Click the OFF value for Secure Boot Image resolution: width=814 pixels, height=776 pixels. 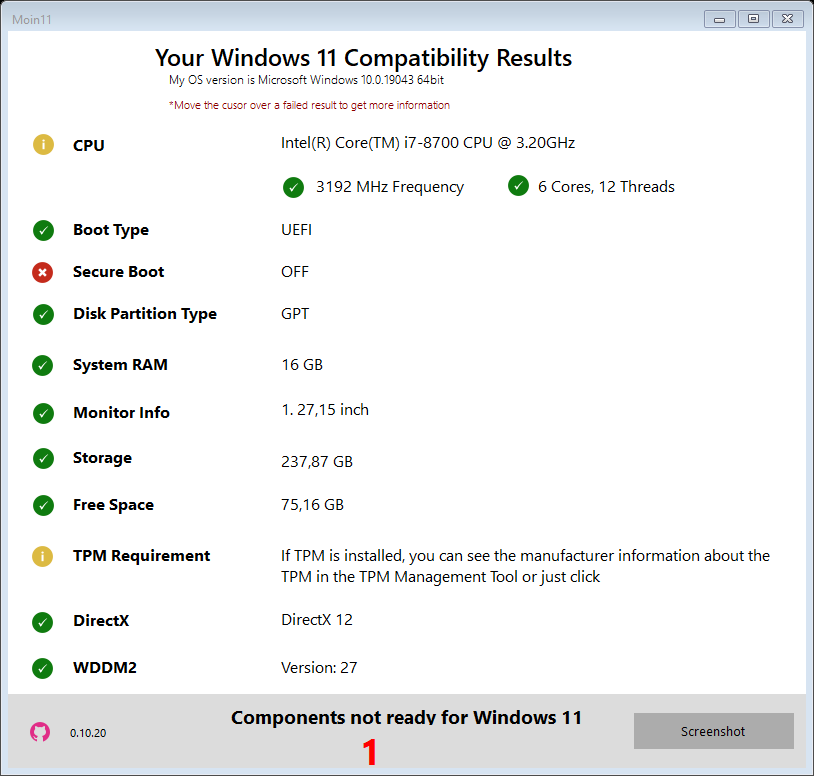click(295, 272)
